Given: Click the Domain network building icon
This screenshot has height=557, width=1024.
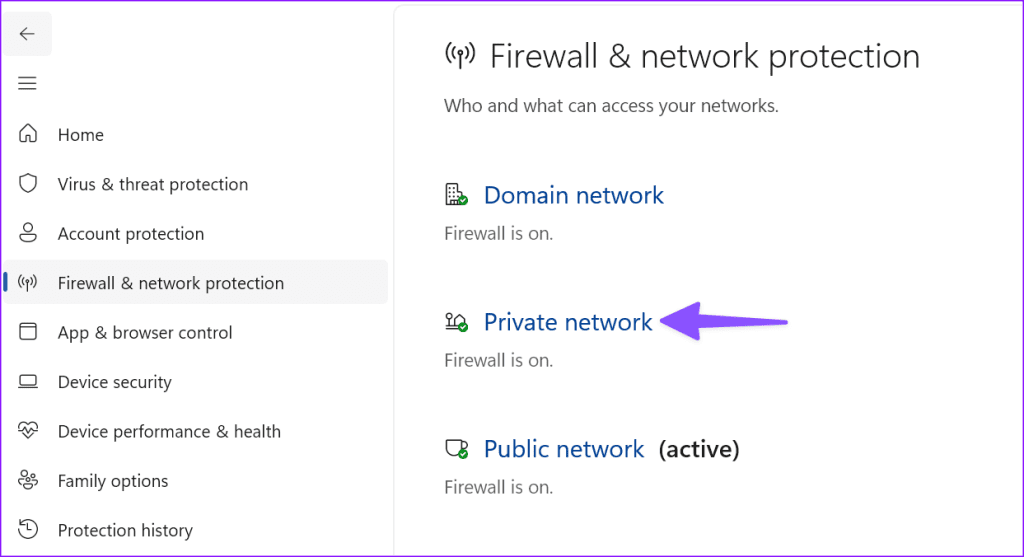Looking at the screenshot, I should [456, 195].
